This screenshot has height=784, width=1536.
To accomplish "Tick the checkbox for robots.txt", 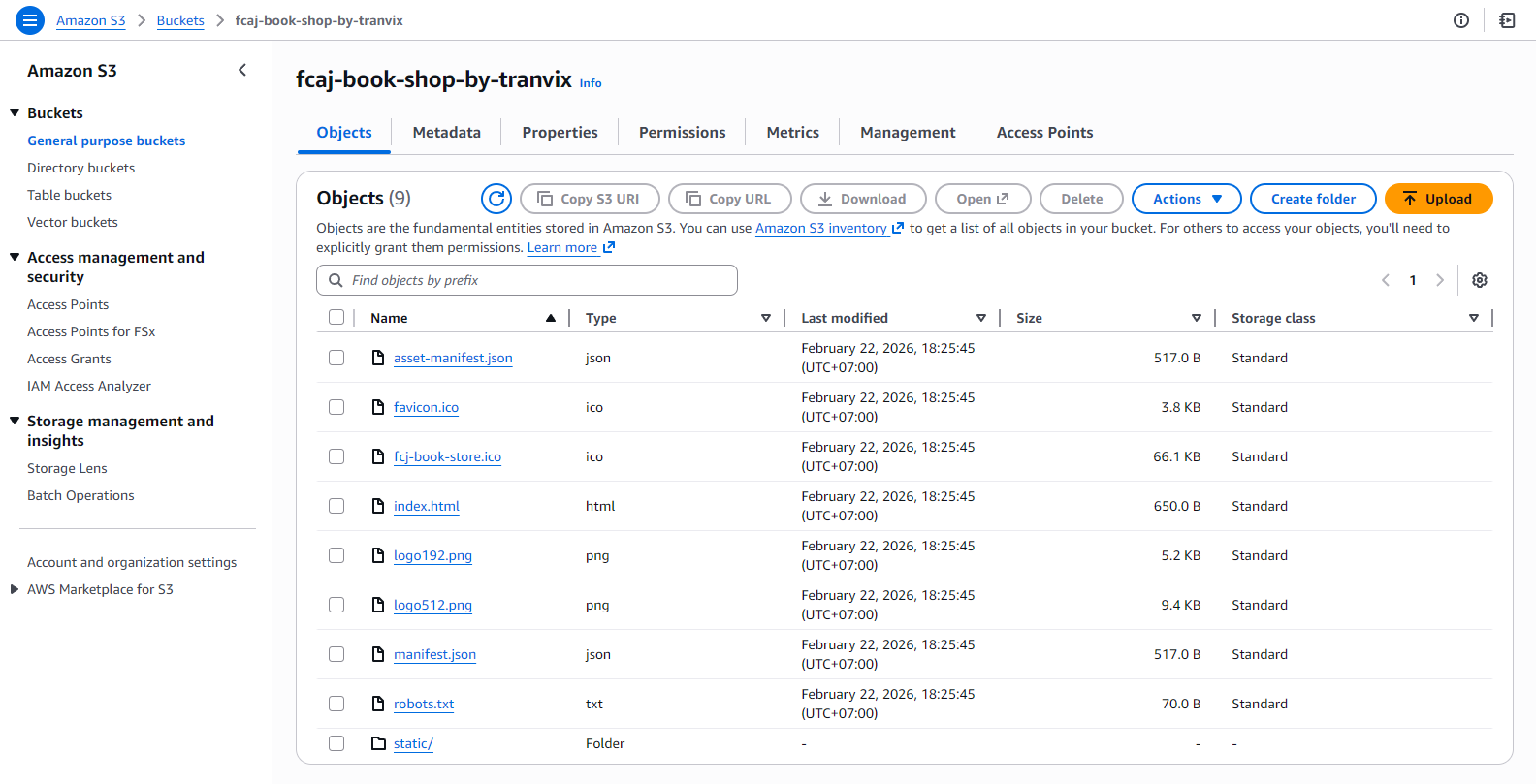I will pyautogui.click(x=336, y=704).
